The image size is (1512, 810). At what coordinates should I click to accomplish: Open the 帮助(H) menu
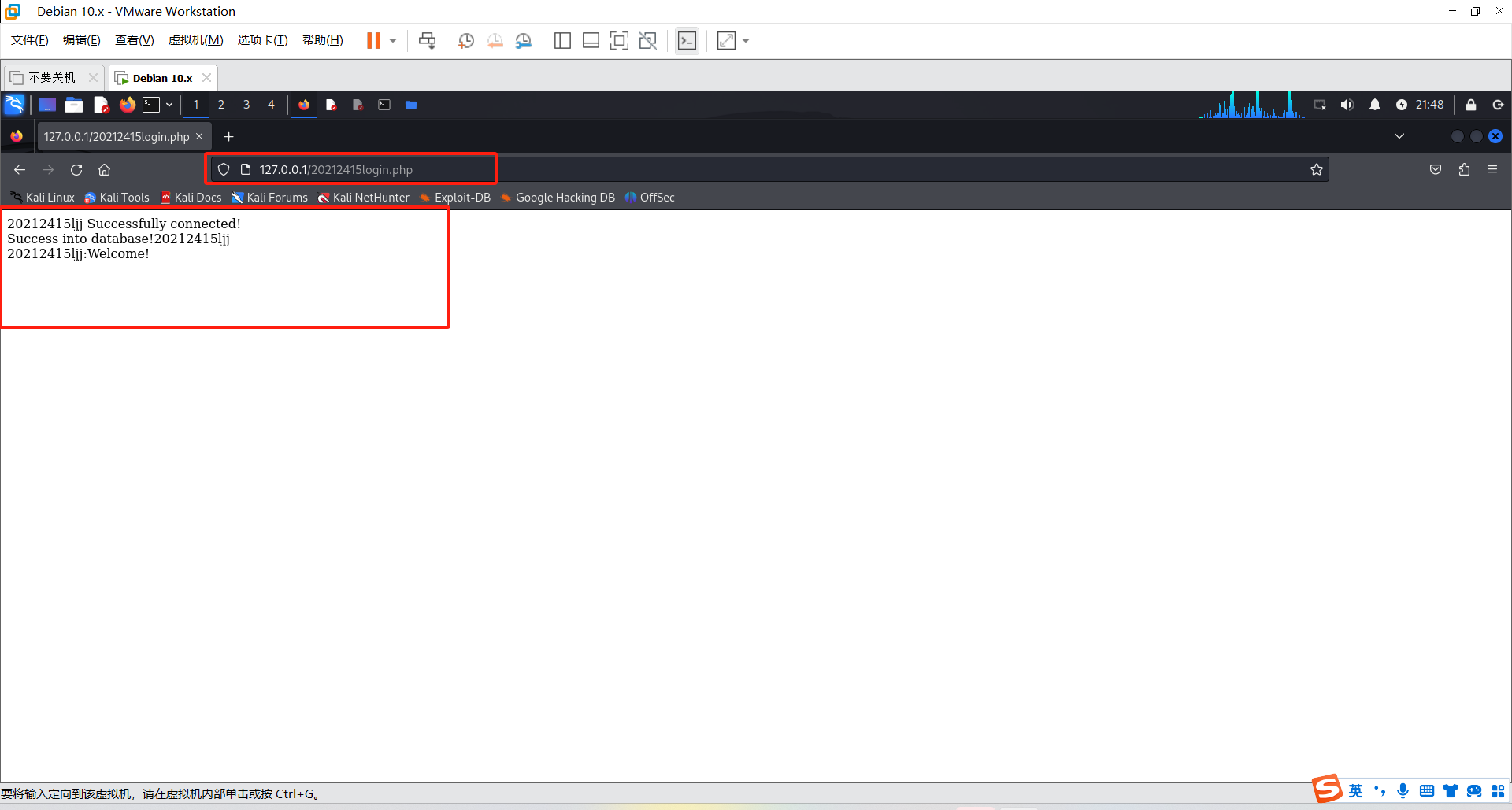click(323, 40)
